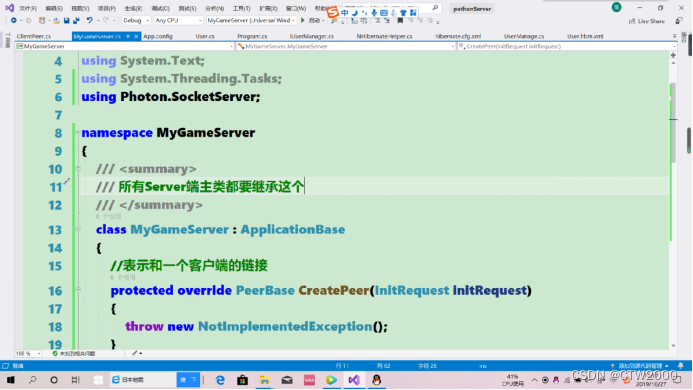Click the notifications bell in status bar

681,366
